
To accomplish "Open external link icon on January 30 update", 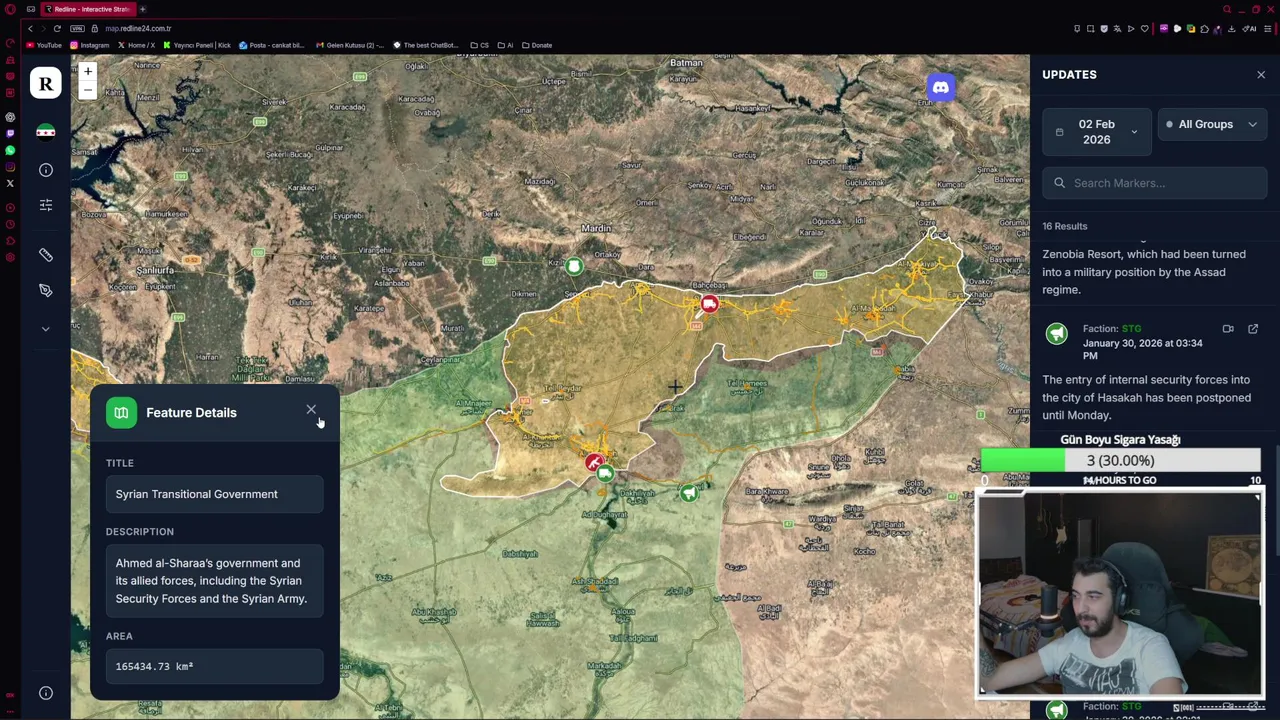I will (x=1253, y=328).
